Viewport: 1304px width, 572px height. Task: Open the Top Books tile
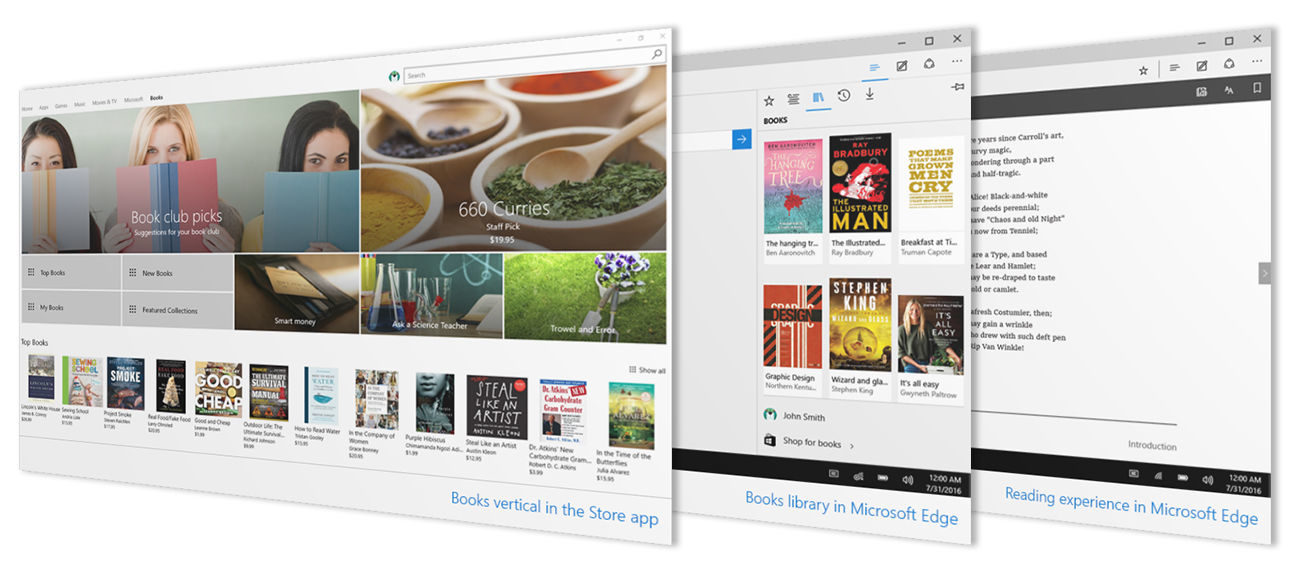(71, 272)
